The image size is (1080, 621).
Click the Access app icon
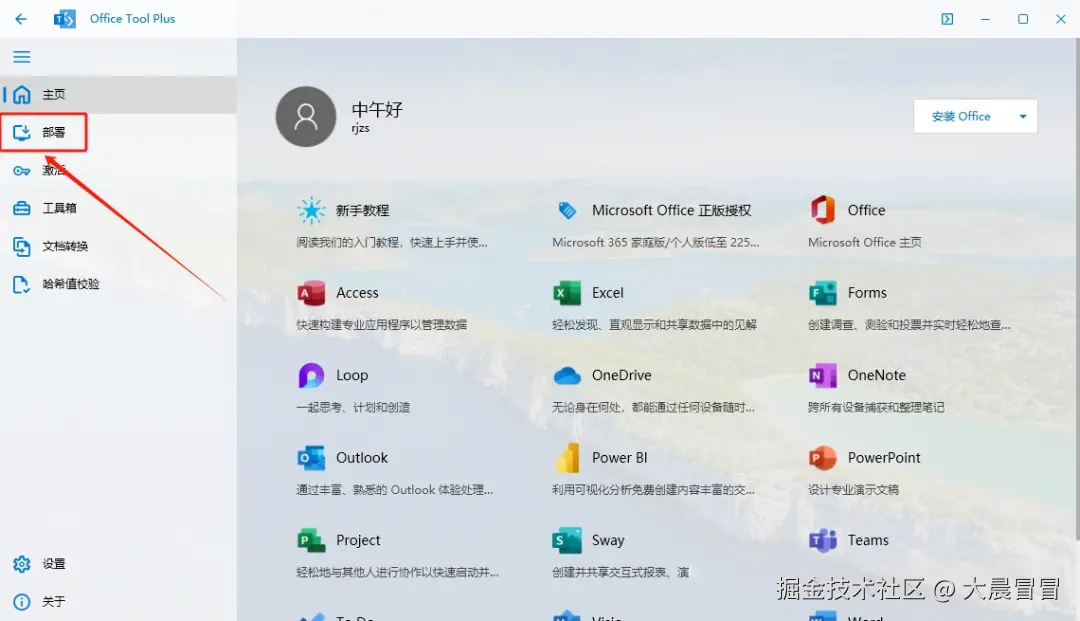coord(311,293)
